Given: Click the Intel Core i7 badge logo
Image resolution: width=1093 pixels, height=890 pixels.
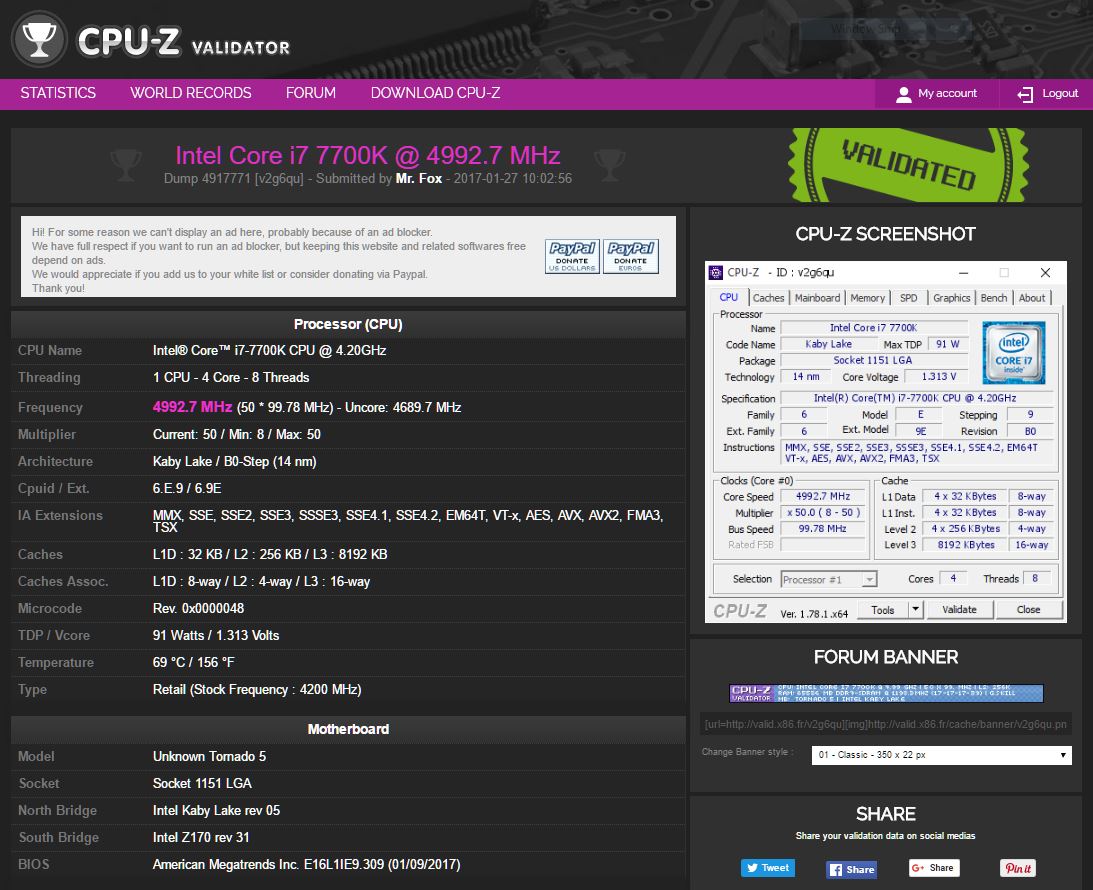Looking at the screenshot, I should pyautogui.click(x=1014, y=352).
